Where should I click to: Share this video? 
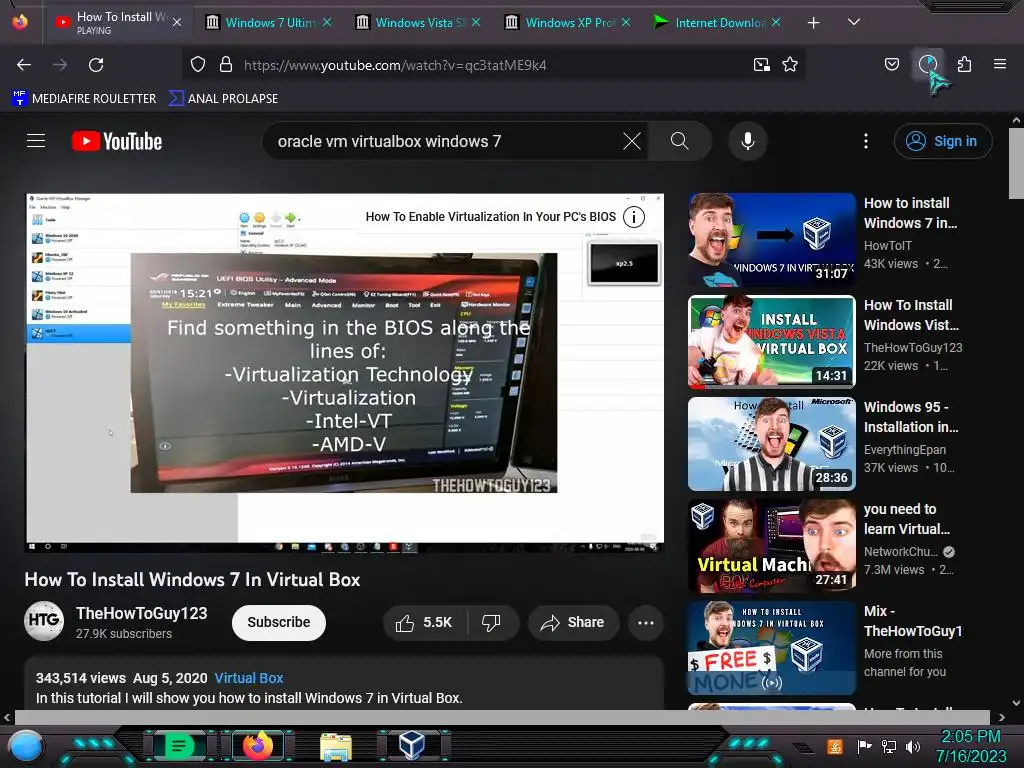point(573,622)
